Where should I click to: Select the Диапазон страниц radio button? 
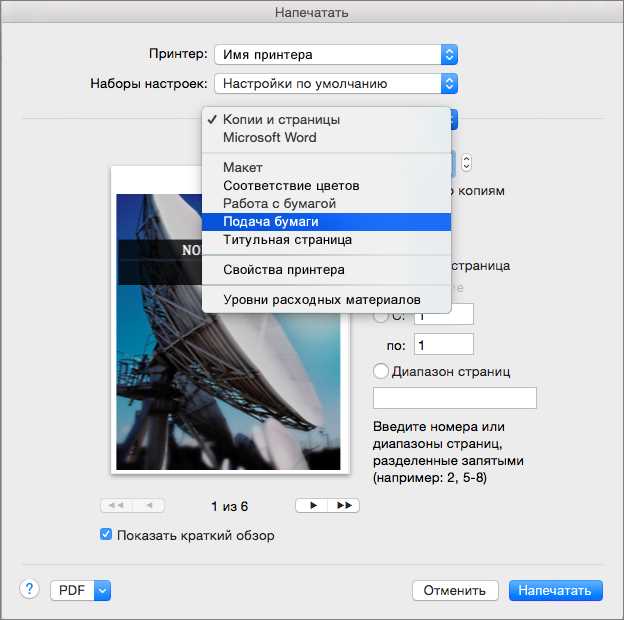pyautogui.click(x=381, y=371)
